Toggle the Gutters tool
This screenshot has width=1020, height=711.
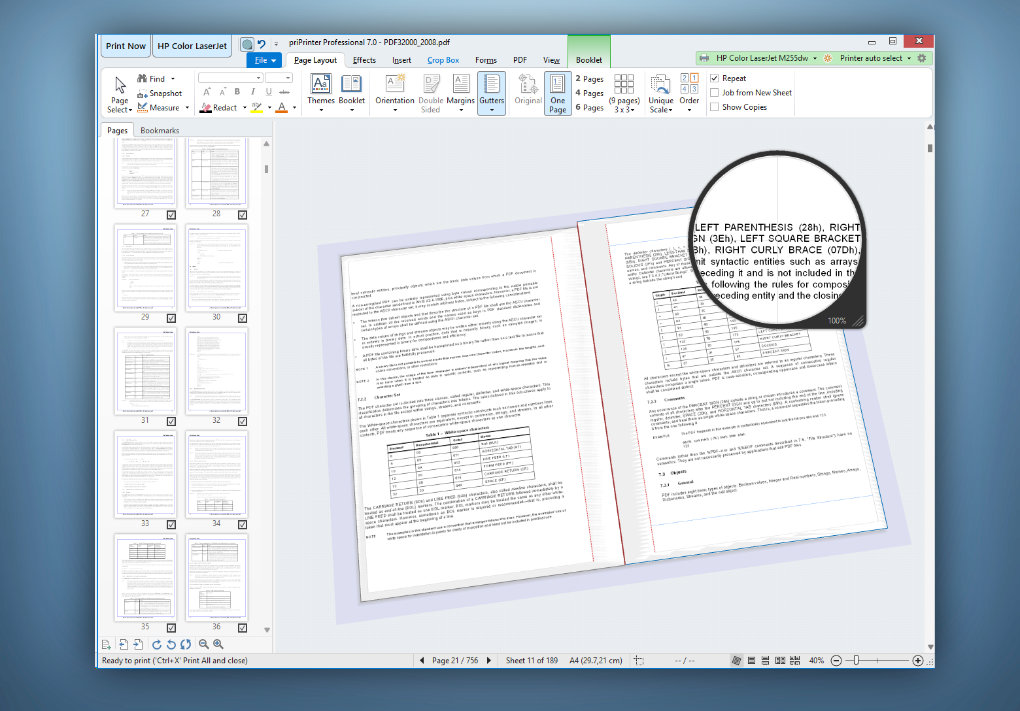(x=491, y=92)
